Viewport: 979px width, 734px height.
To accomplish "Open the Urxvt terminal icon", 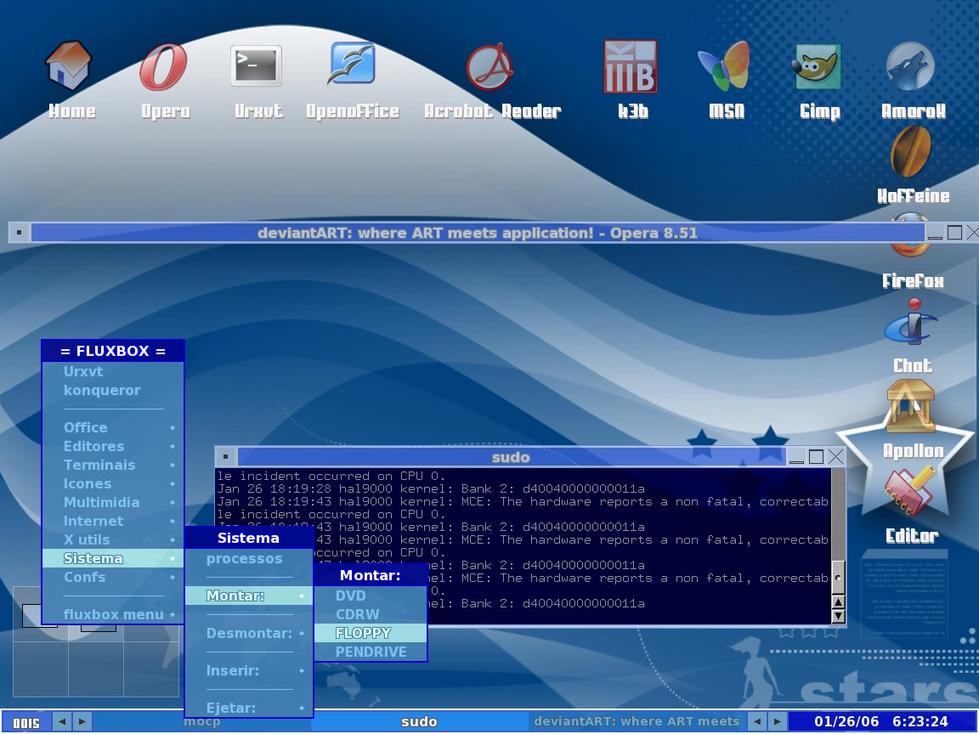I will (x=255, y=62).
